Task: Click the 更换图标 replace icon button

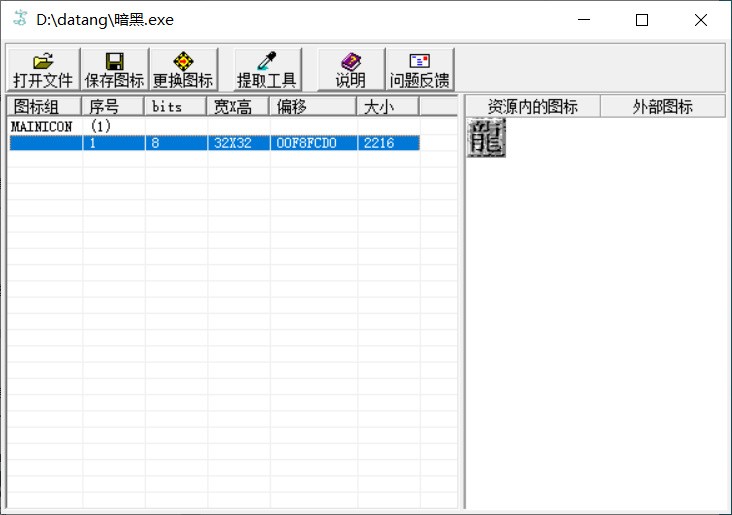Action: pyautogui.click(x=183, y=70)
